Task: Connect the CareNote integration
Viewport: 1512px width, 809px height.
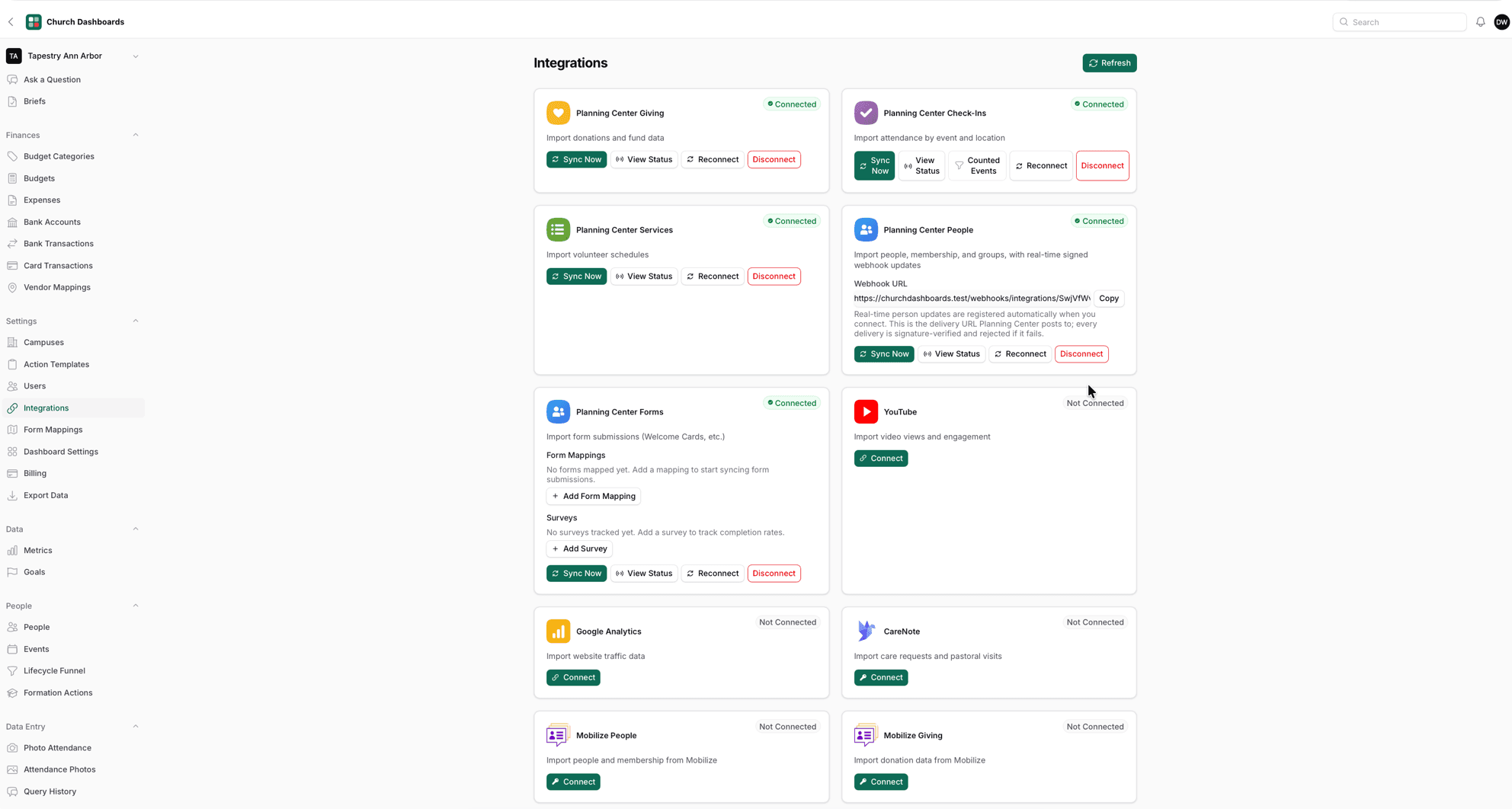Action: 880,678
